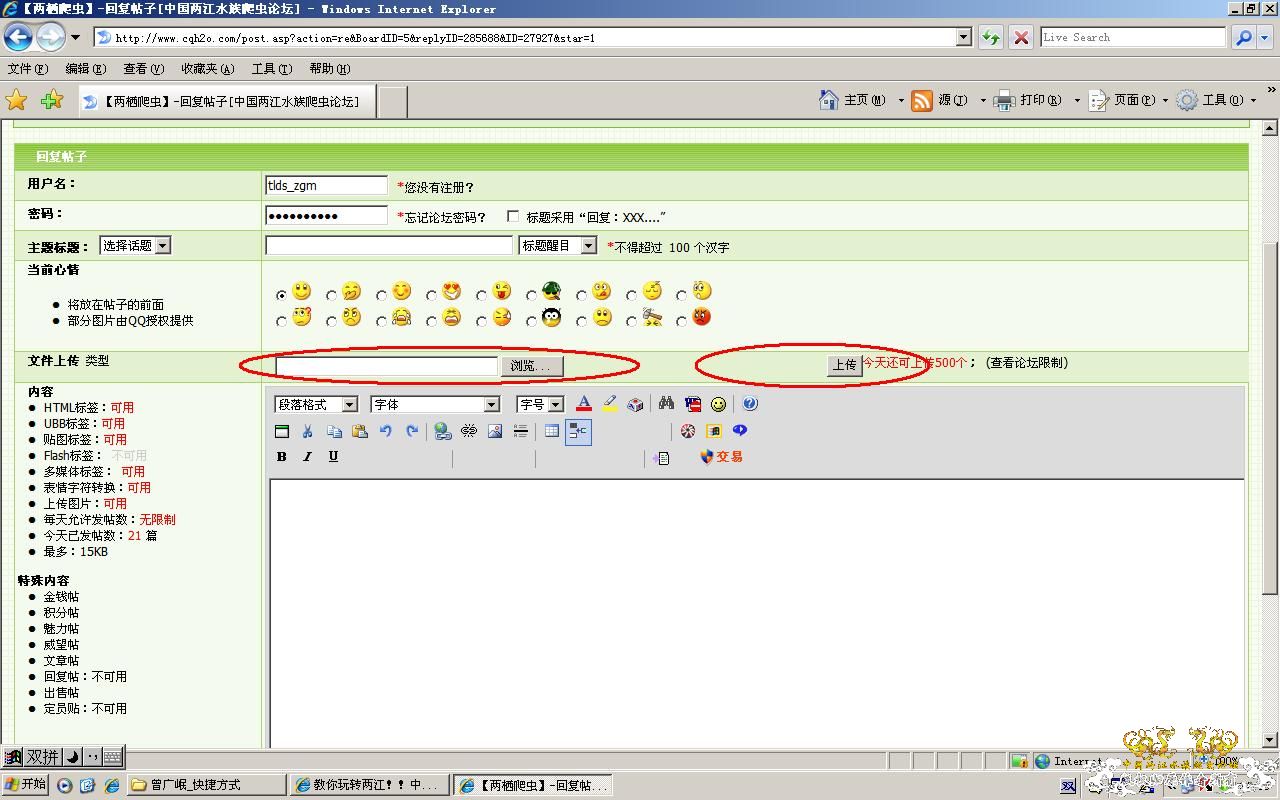The height and width of the screenshot is (800, 1280).
Task: Click the Bold formatting button
Action: (x=282, y=457)
